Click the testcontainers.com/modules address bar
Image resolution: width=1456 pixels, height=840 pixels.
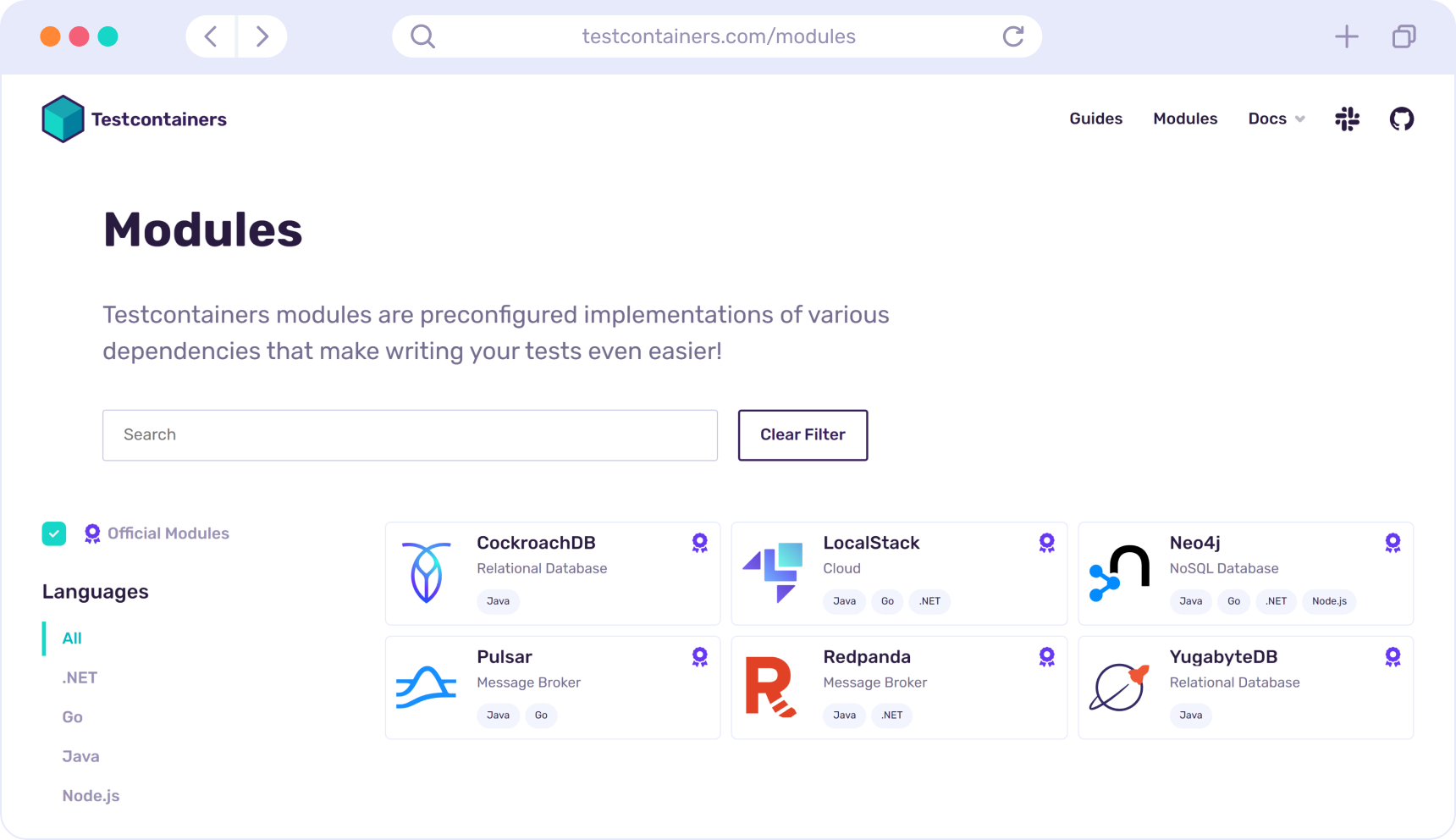point(718,36)
